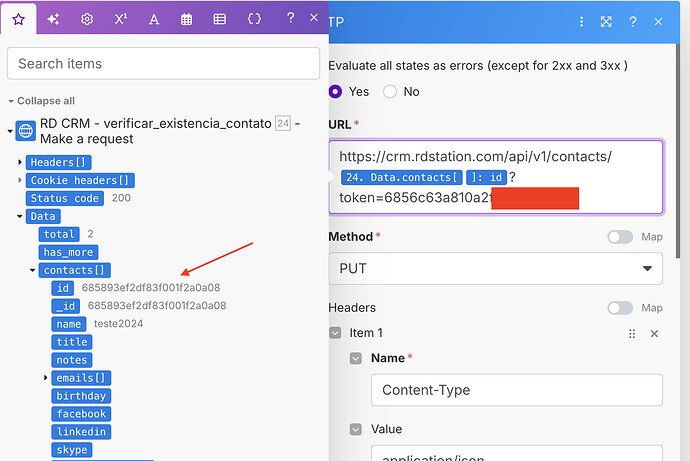Image resolution: width=690 pixels, height=461 pixels.
Task: Grab the Item 1 reorder handle
Action: [632, 334]
